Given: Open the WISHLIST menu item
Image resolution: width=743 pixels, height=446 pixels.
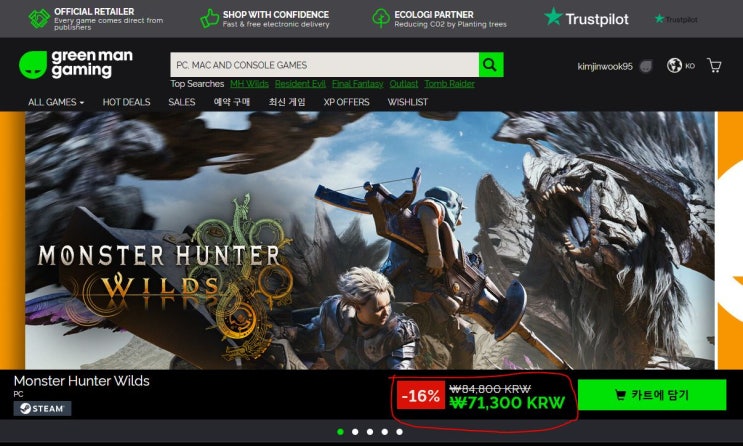Looking at the screenshot, I should point(408,102).
